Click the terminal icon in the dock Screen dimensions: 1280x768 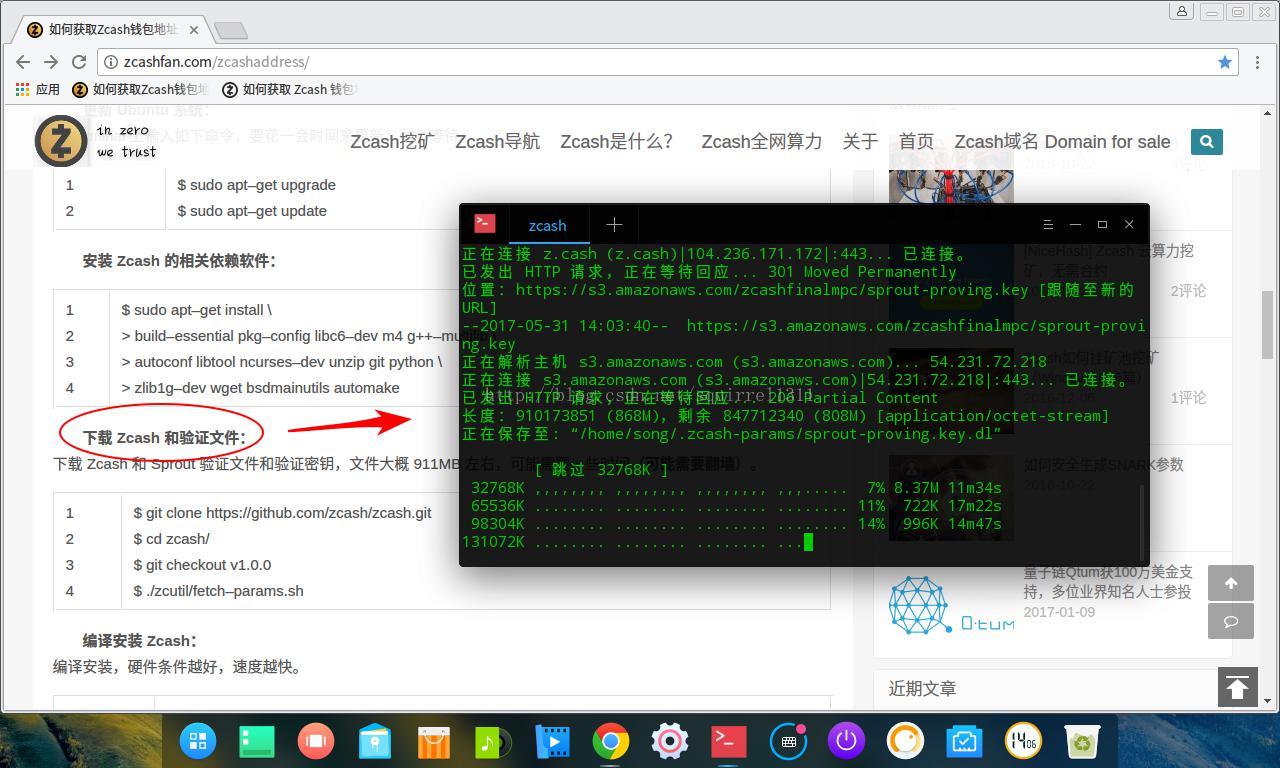728,741
